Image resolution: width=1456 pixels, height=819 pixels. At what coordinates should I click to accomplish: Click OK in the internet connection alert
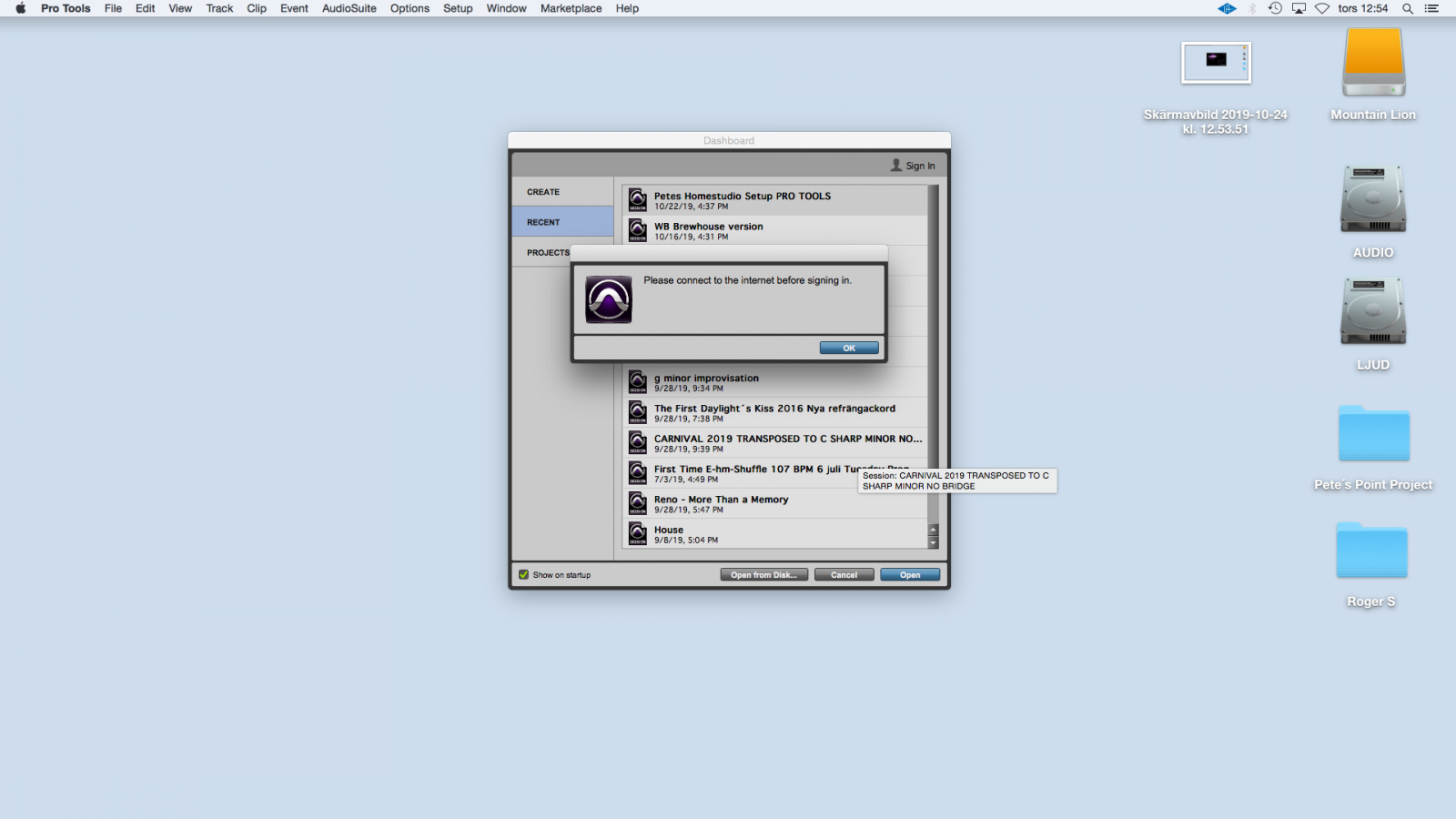(848, 348)
